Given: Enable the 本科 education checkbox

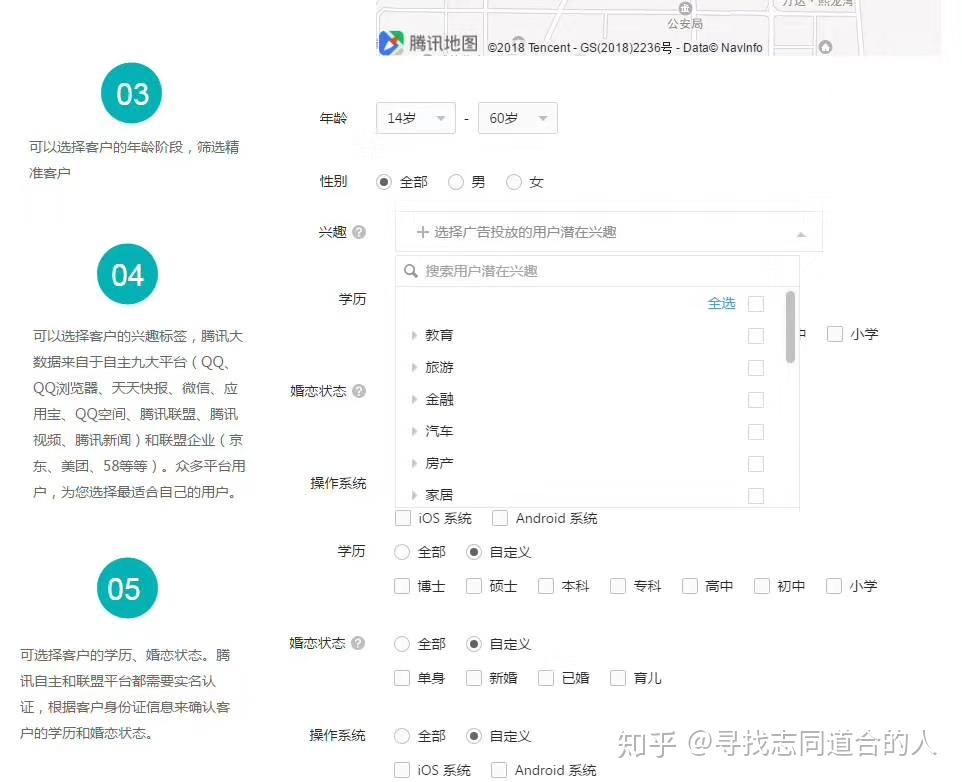Looking at the screenshot, I should [545, 586].
